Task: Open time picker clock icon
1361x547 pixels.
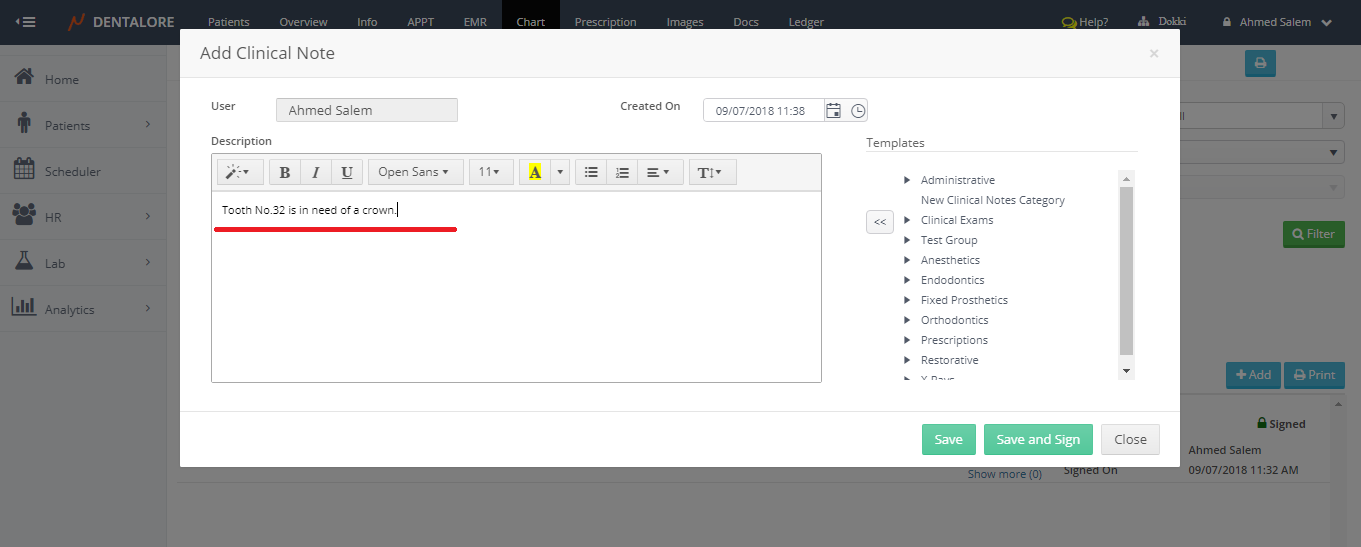Action: [858, 111]
